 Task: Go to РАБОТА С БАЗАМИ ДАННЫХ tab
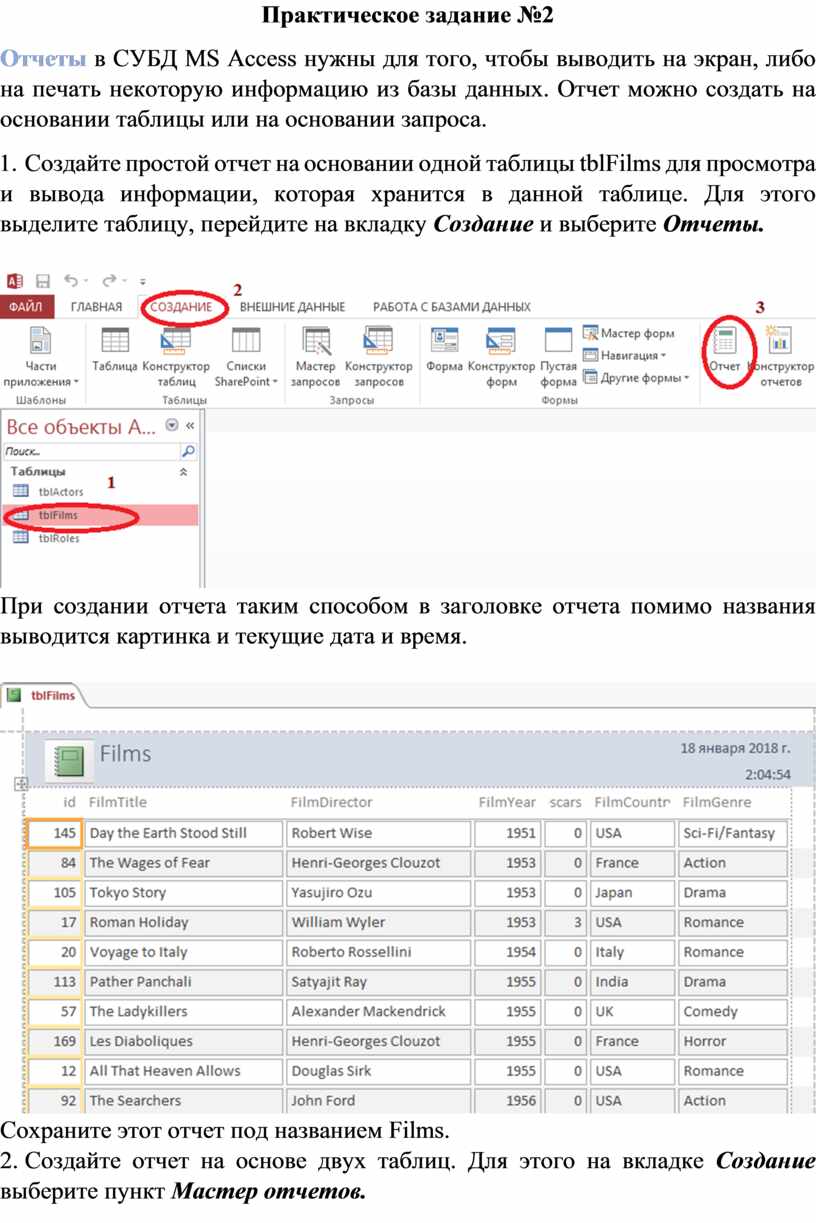[451, 307]
